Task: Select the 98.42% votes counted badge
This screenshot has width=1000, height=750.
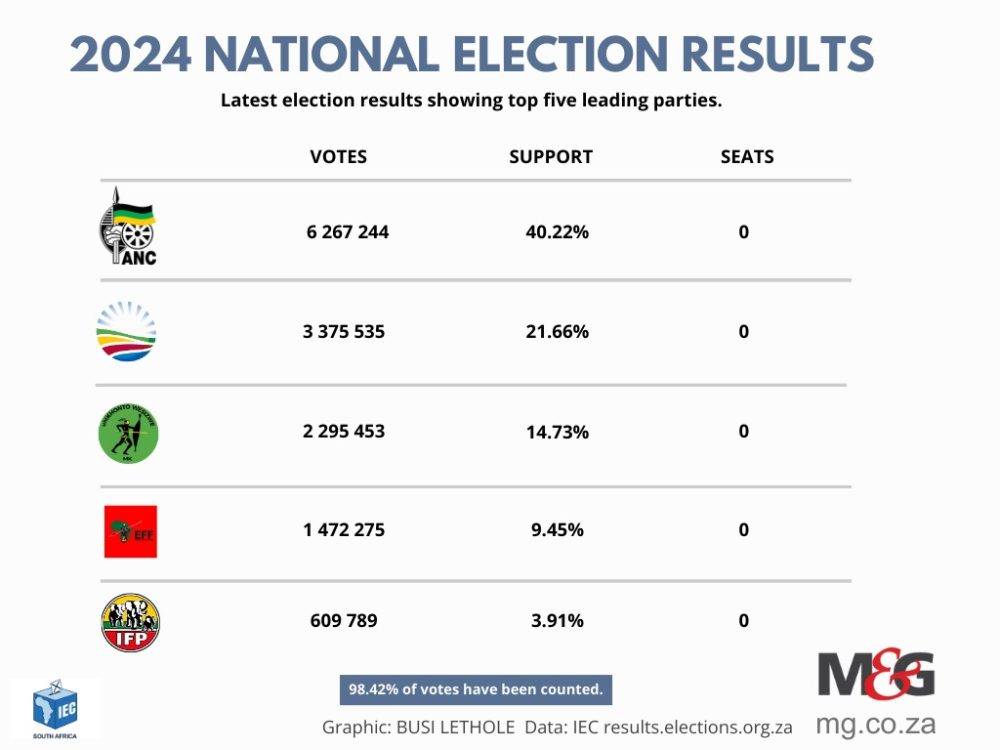Action: click(x=475, y=689)
